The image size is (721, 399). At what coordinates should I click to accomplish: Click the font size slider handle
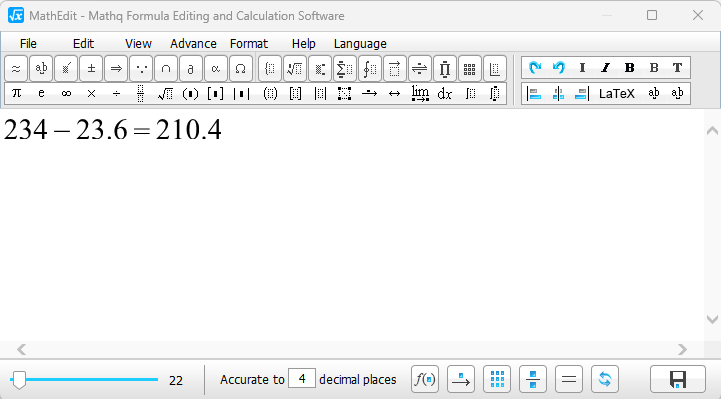19,380
